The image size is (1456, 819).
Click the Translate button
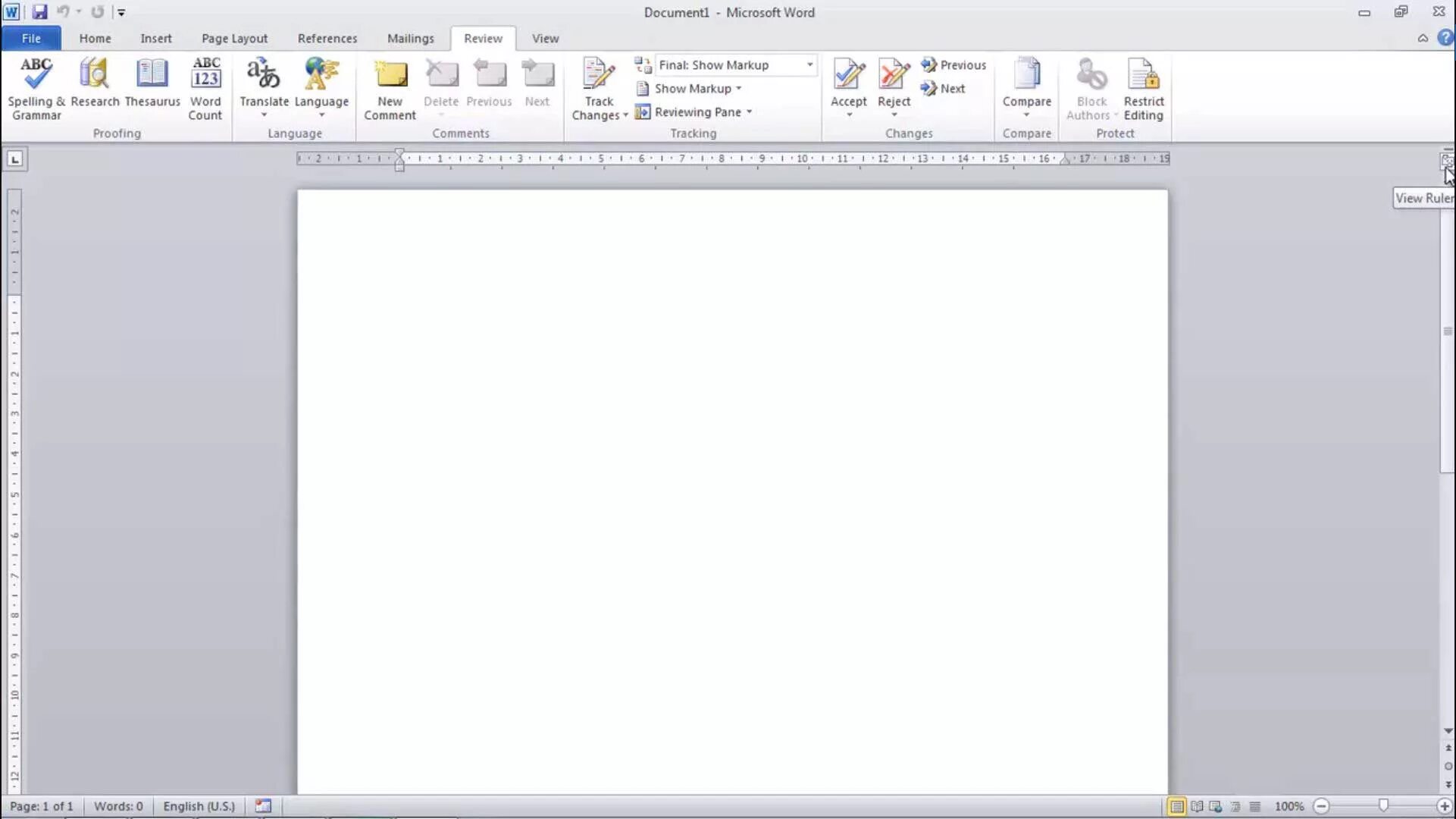[x=263, y=88]
